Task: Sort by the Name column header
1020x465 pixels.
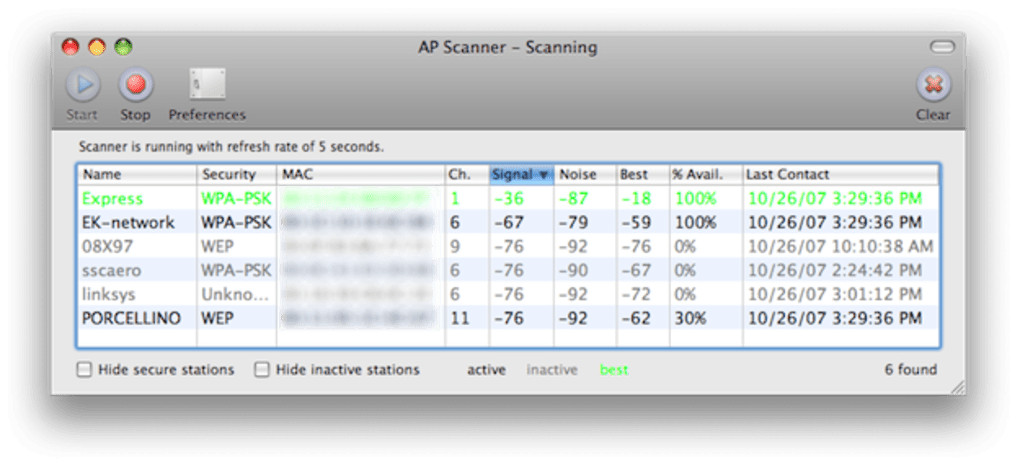Action: pos(137,174)
